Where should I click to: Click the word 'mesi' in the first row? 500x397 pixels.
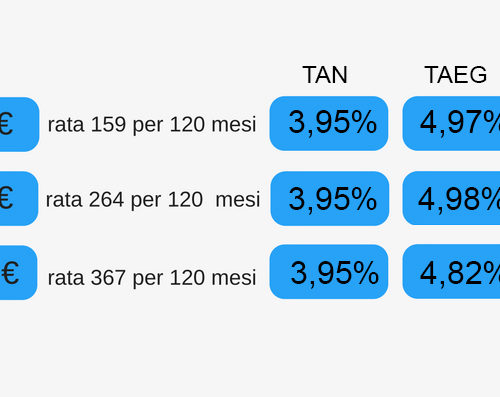click(234, 124)
